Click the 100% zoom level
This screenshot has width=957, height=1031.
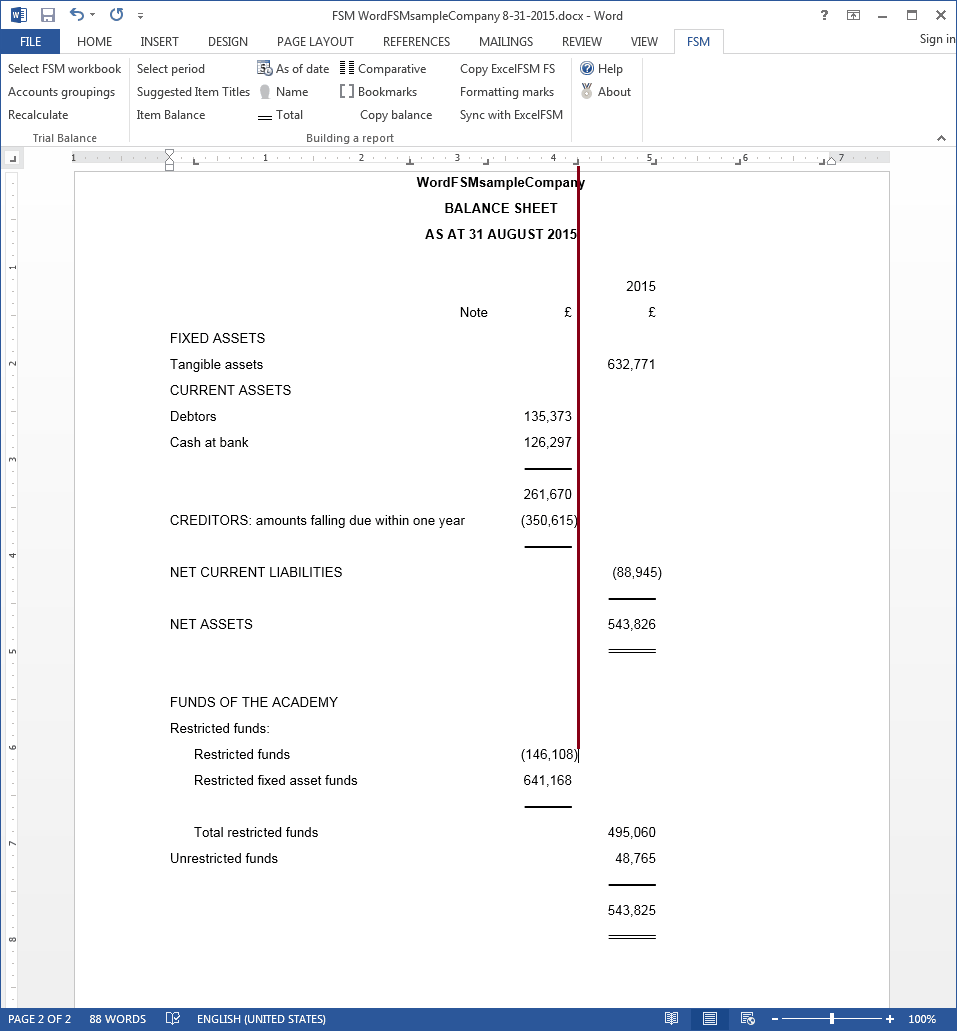point(921,1019)
